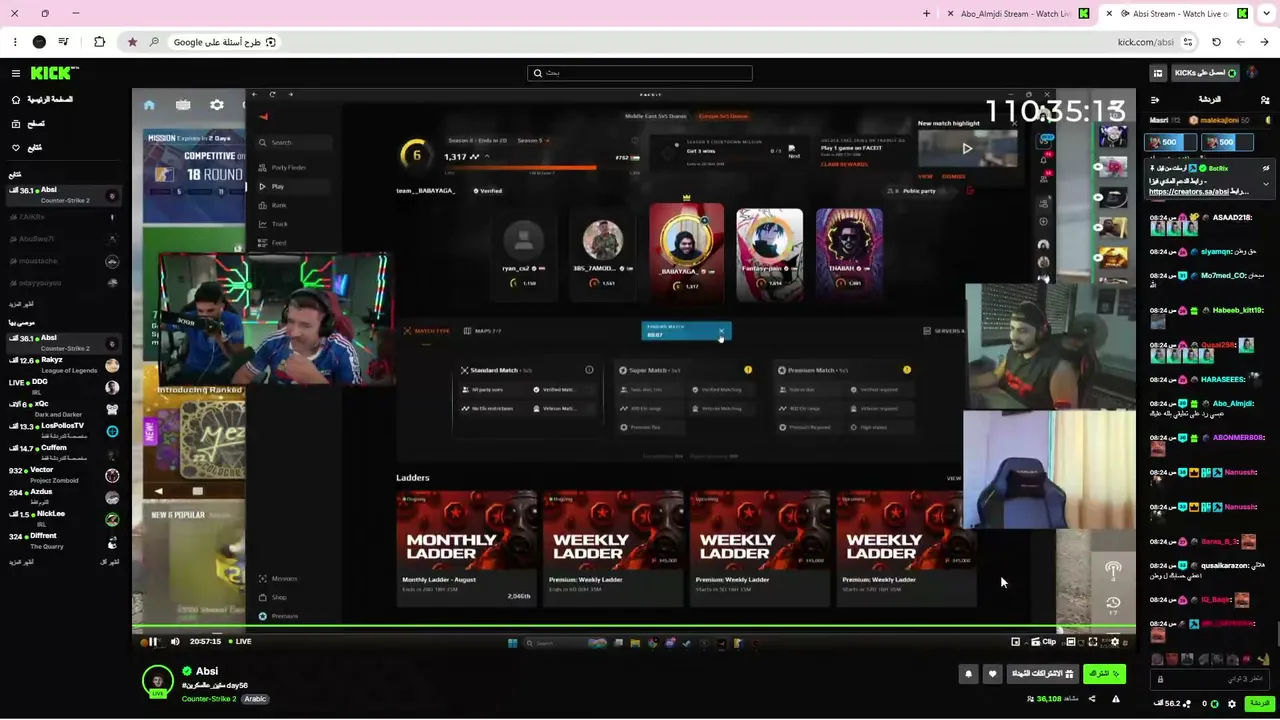Click the get KICKs button
The height and width of the screenshot is (720, 1280).
1205,73
